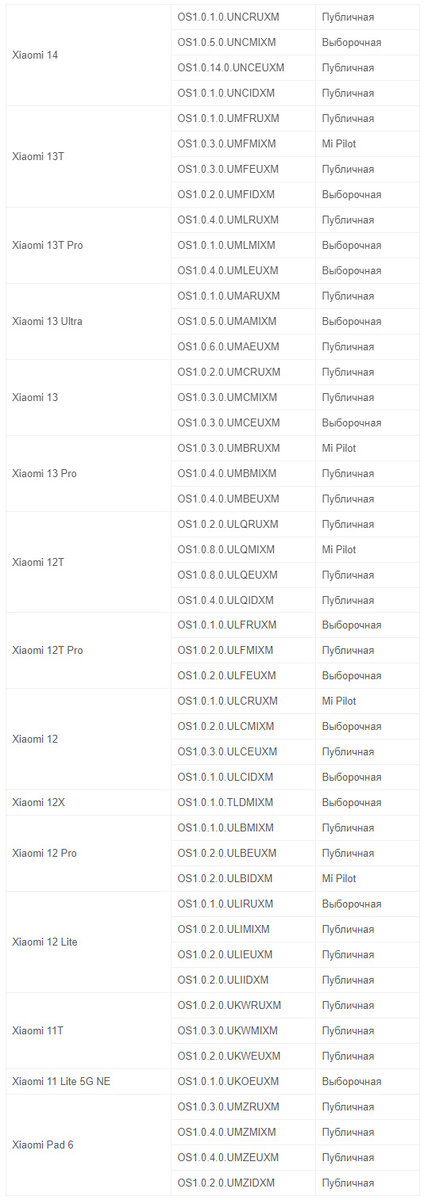Select the Xiaomi 12 Lite cell
Viewport: 424px width, 1200px height.
[x=88, y=942]
